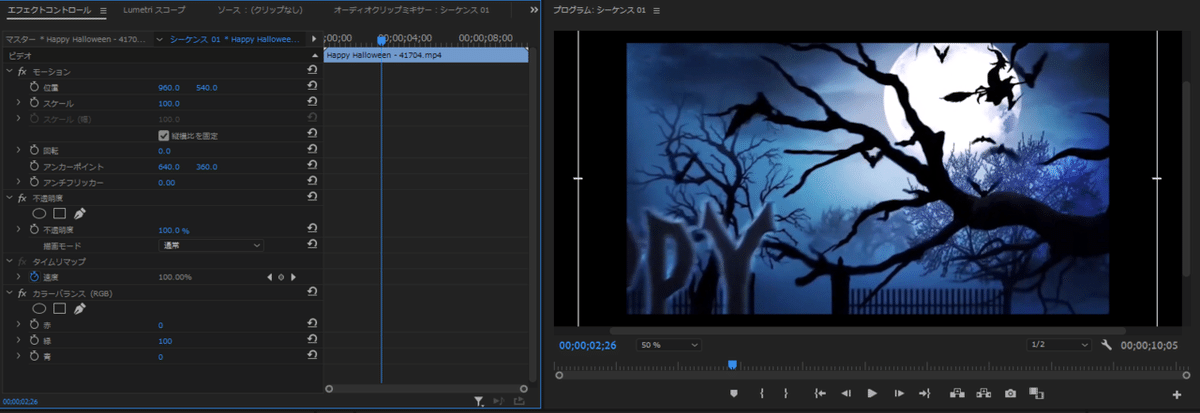
Task: Add keyframe for 速度
Action: pyautogui.click(x=280, y=277)
